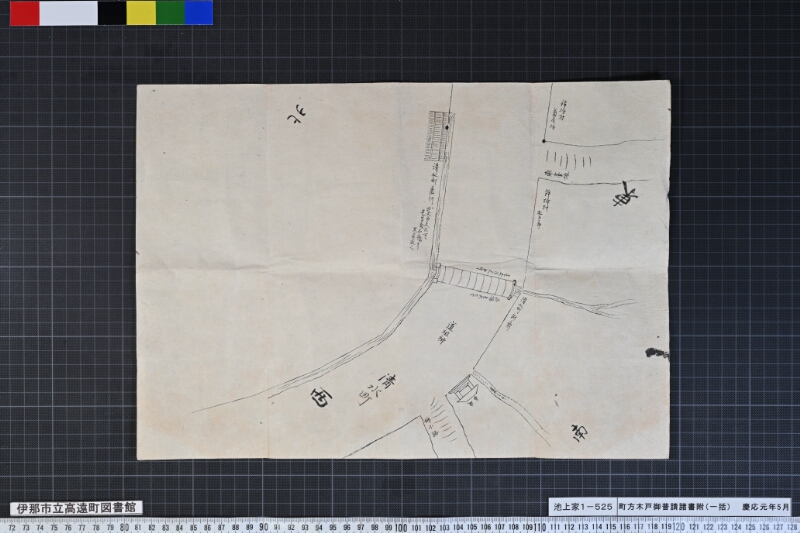Click the 110 mark on the ruler
Image resolution: width=800 pixels, height=533 pixels.
541,527
